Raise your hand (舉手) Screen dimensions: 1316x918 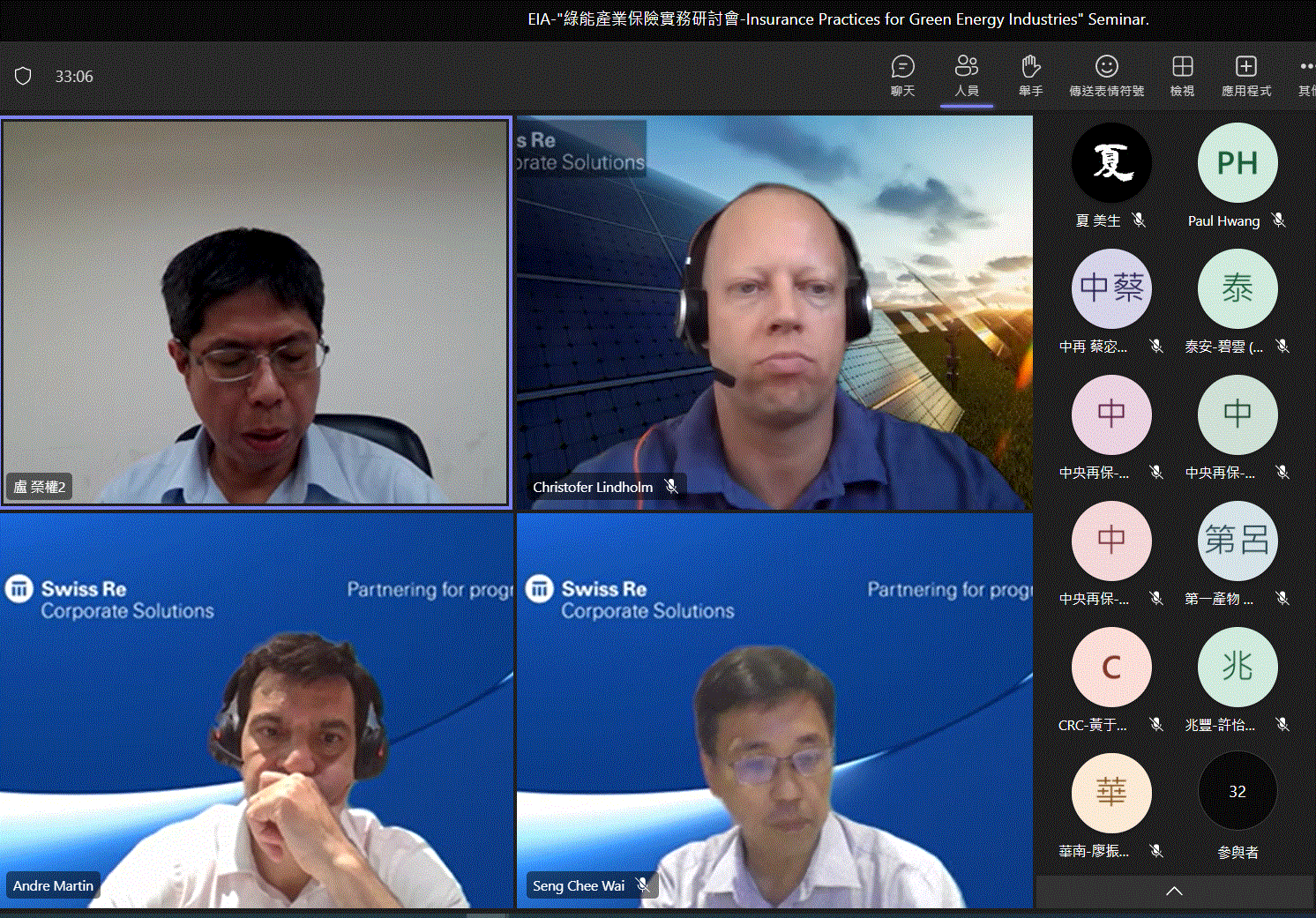coord(1030,76)
